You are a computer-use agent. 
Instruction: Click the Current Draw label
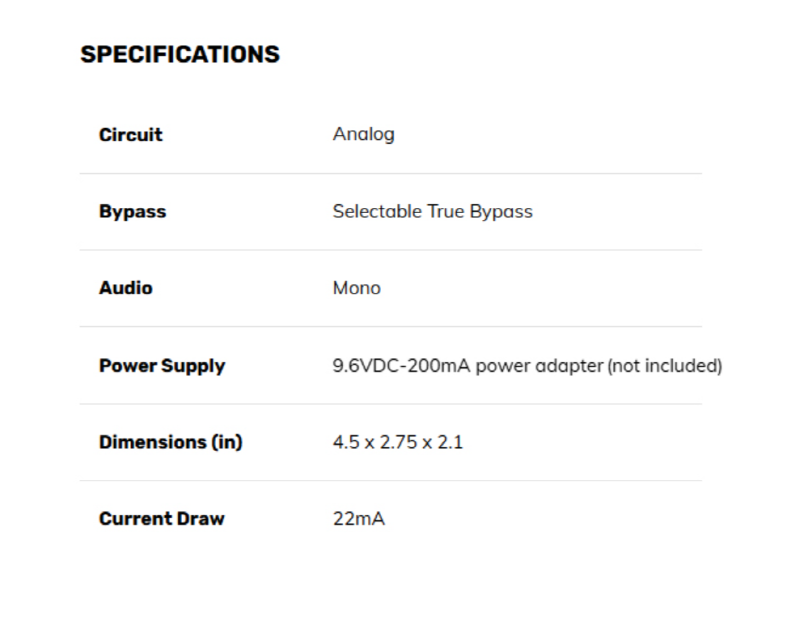(x=162, y=519)
